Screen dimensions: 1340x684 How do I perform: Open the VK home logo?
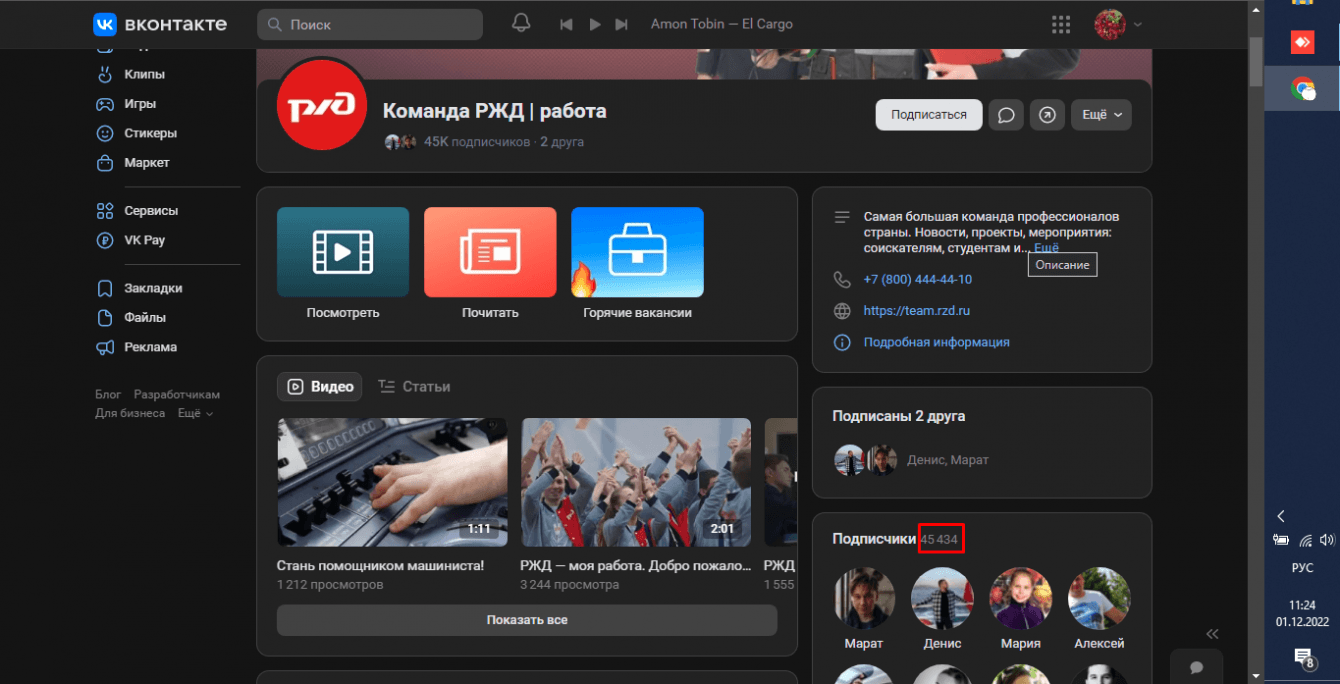[160, 24]
